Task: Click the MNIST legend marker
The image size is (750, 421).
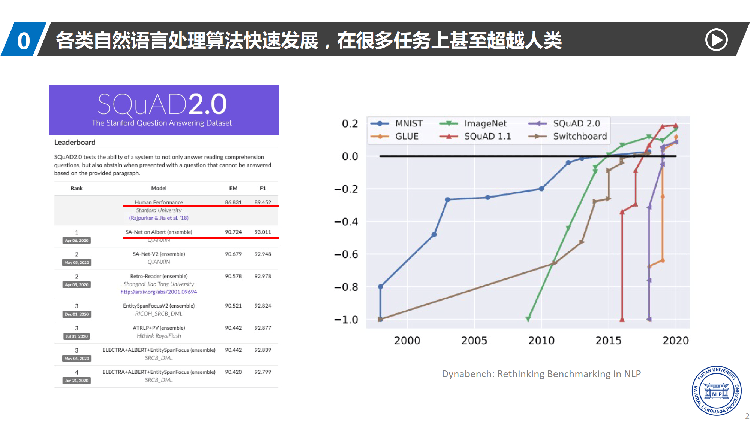Action: [x=380, y=123]
